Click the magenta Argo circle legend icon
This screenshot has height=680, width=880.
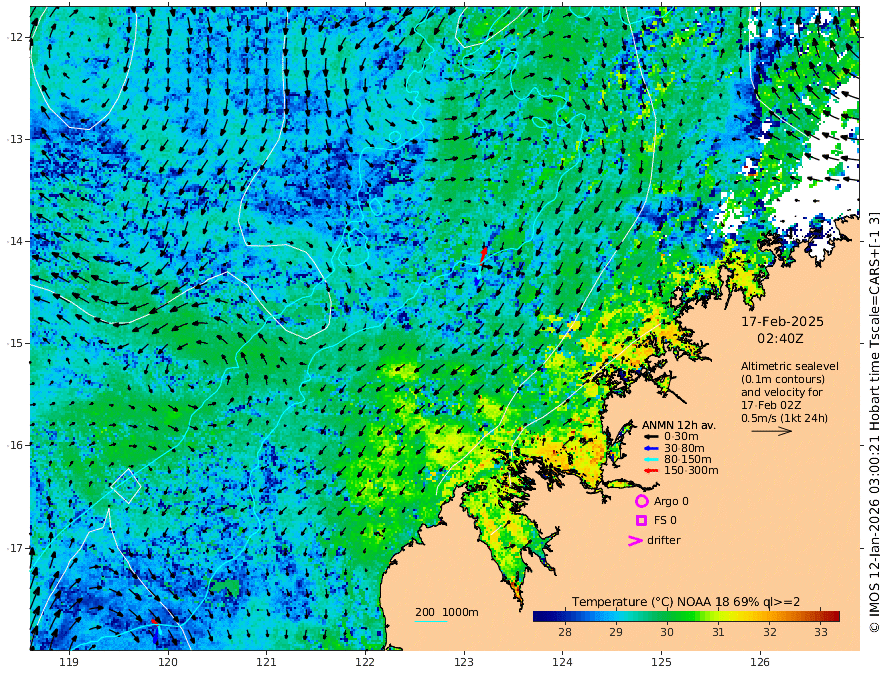pyautogui.click(x=641, y=501)
